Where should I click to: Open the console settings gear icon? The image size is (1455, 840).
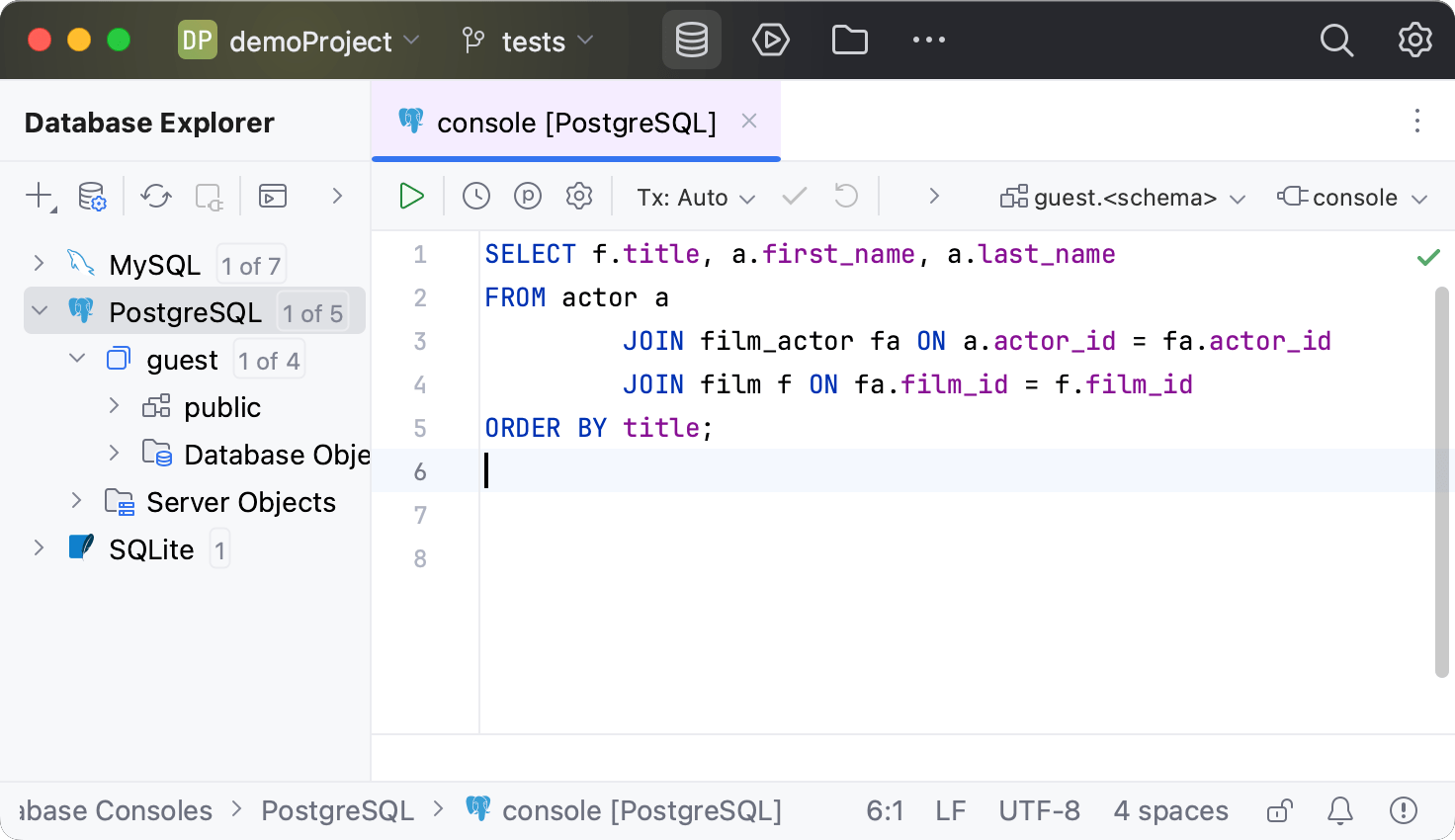[578, 196]
